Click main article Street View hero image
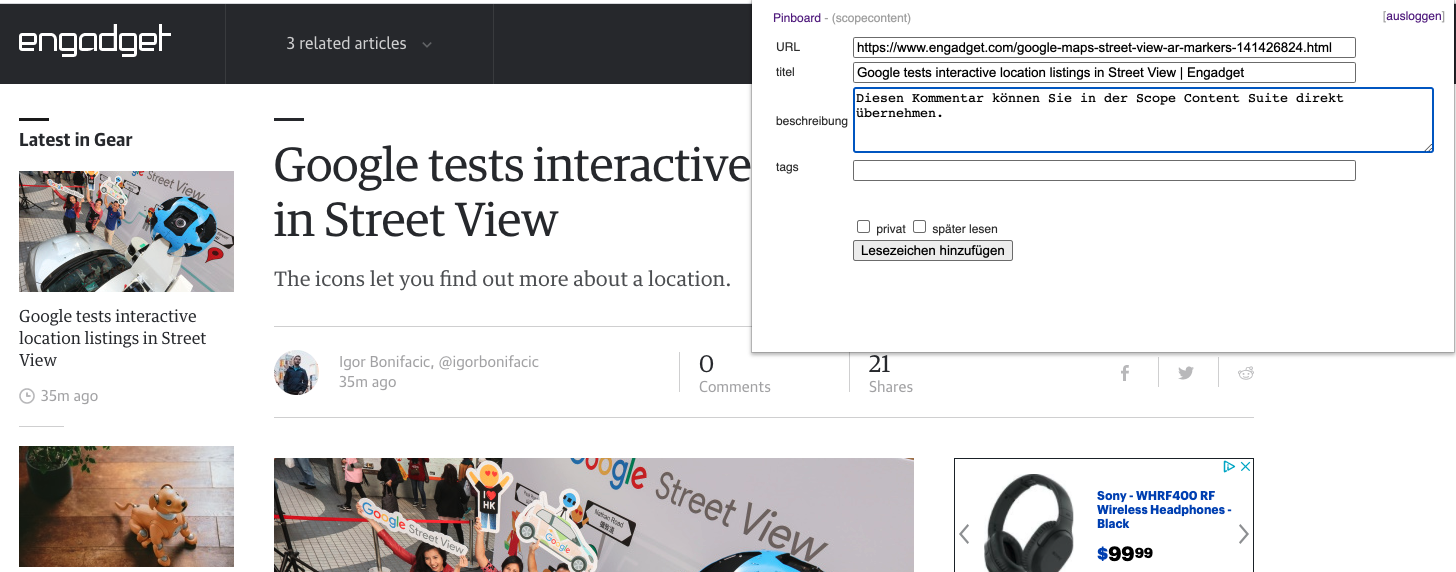Viewport: 1456px width, 572px height. point(594,515)
